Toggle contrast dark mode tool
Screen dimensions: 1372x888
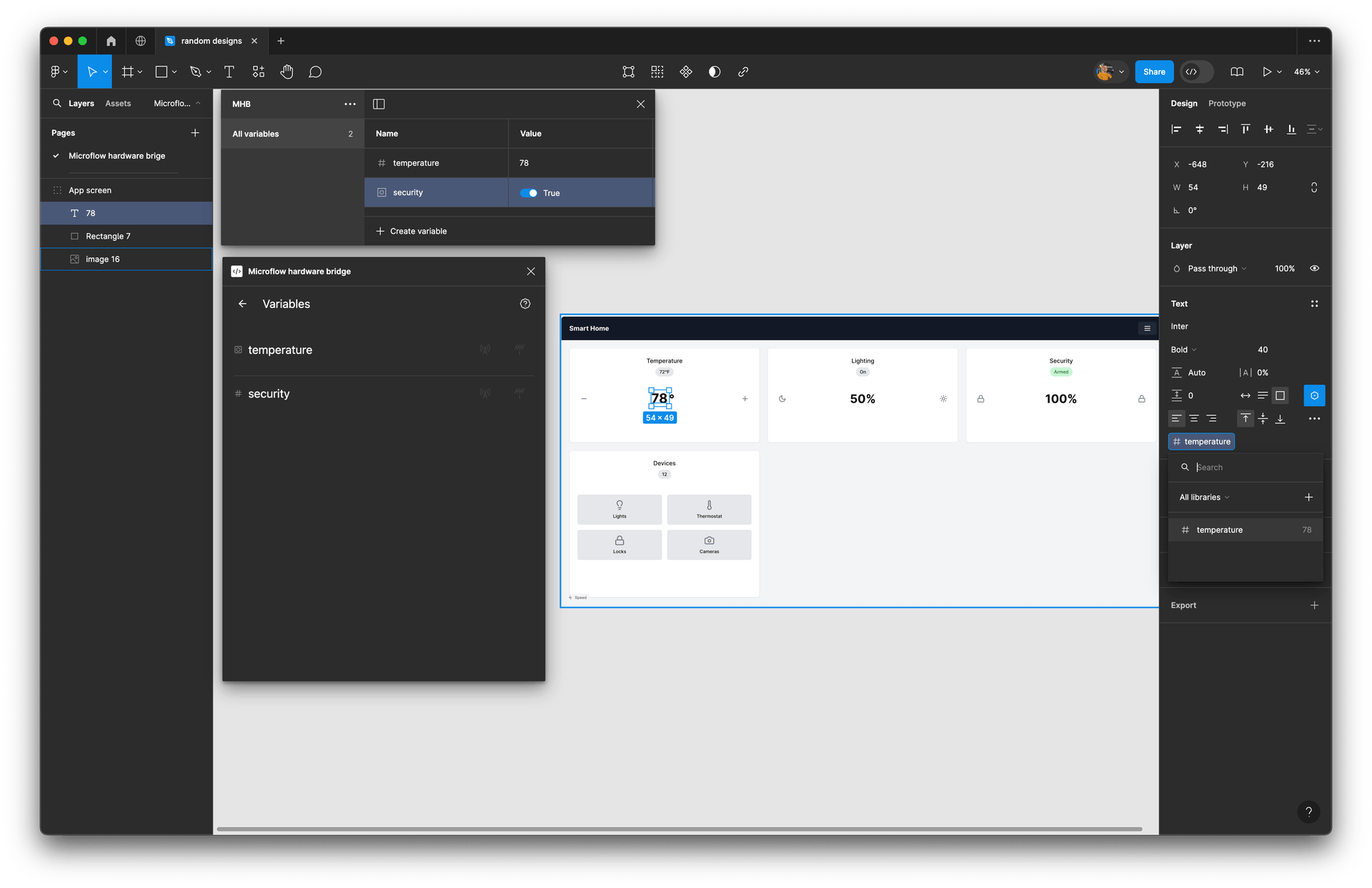(714, 71)
